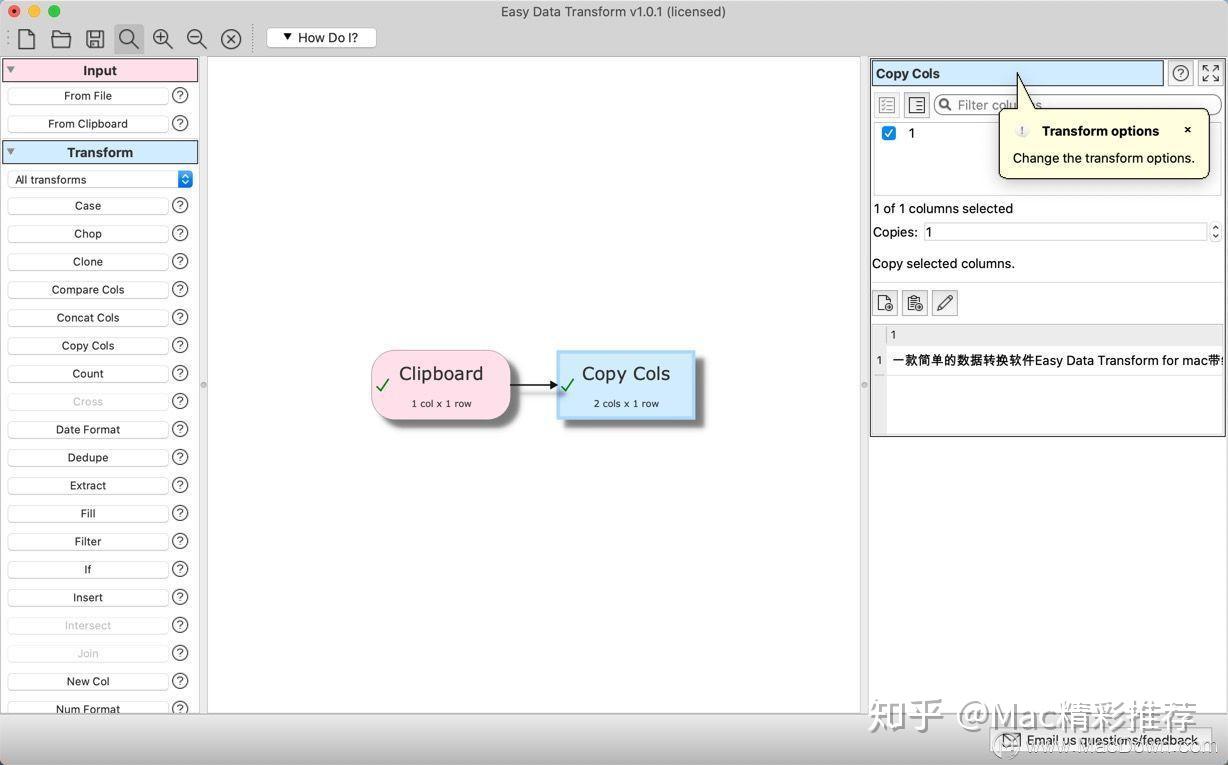The image size is (1228, 765).
Task: Open help for Concat Cols
Action: (180, 317)
